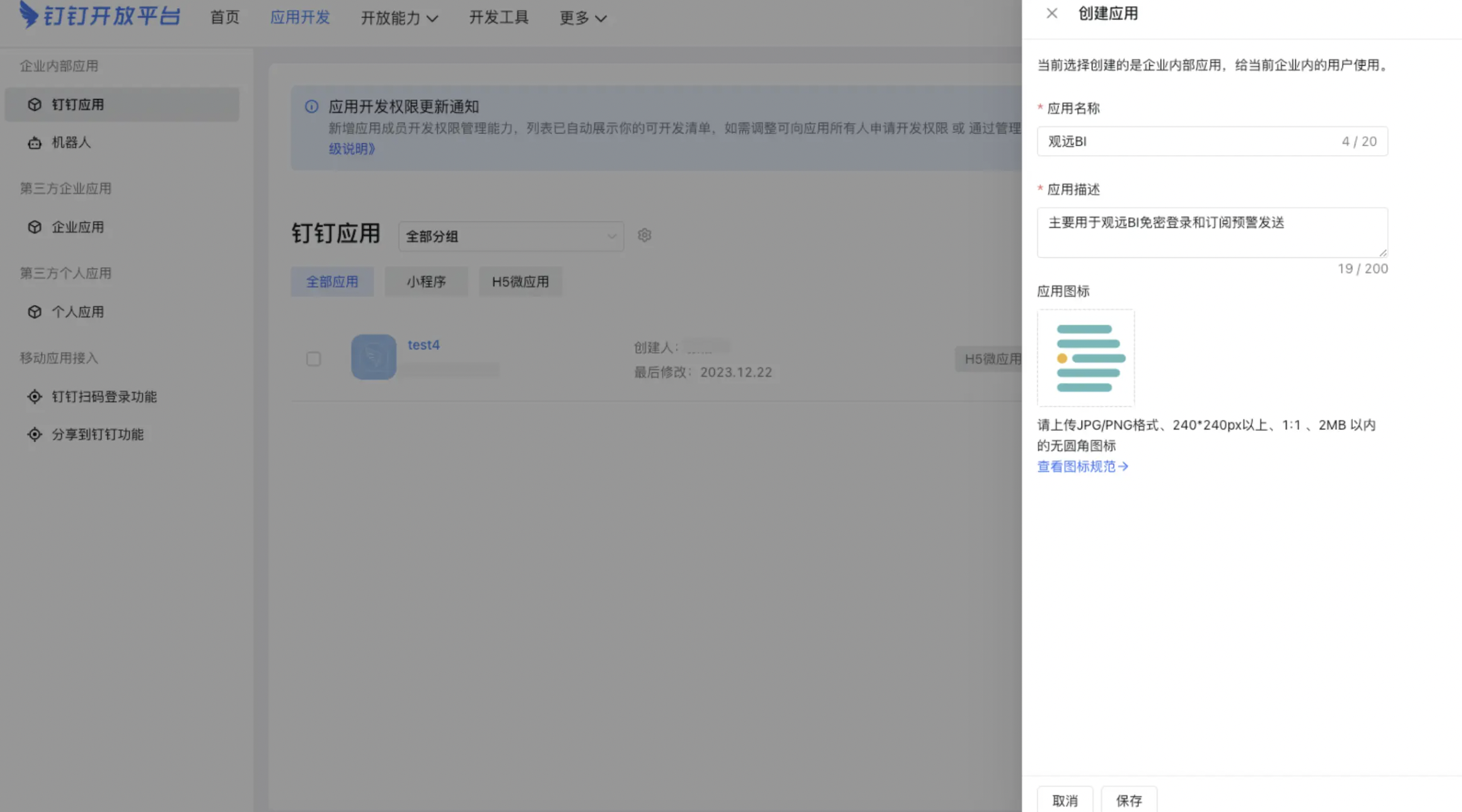This screenshot has height=812, width=1462.
Task: Click the 保存 button
Action: point(1129,801)
